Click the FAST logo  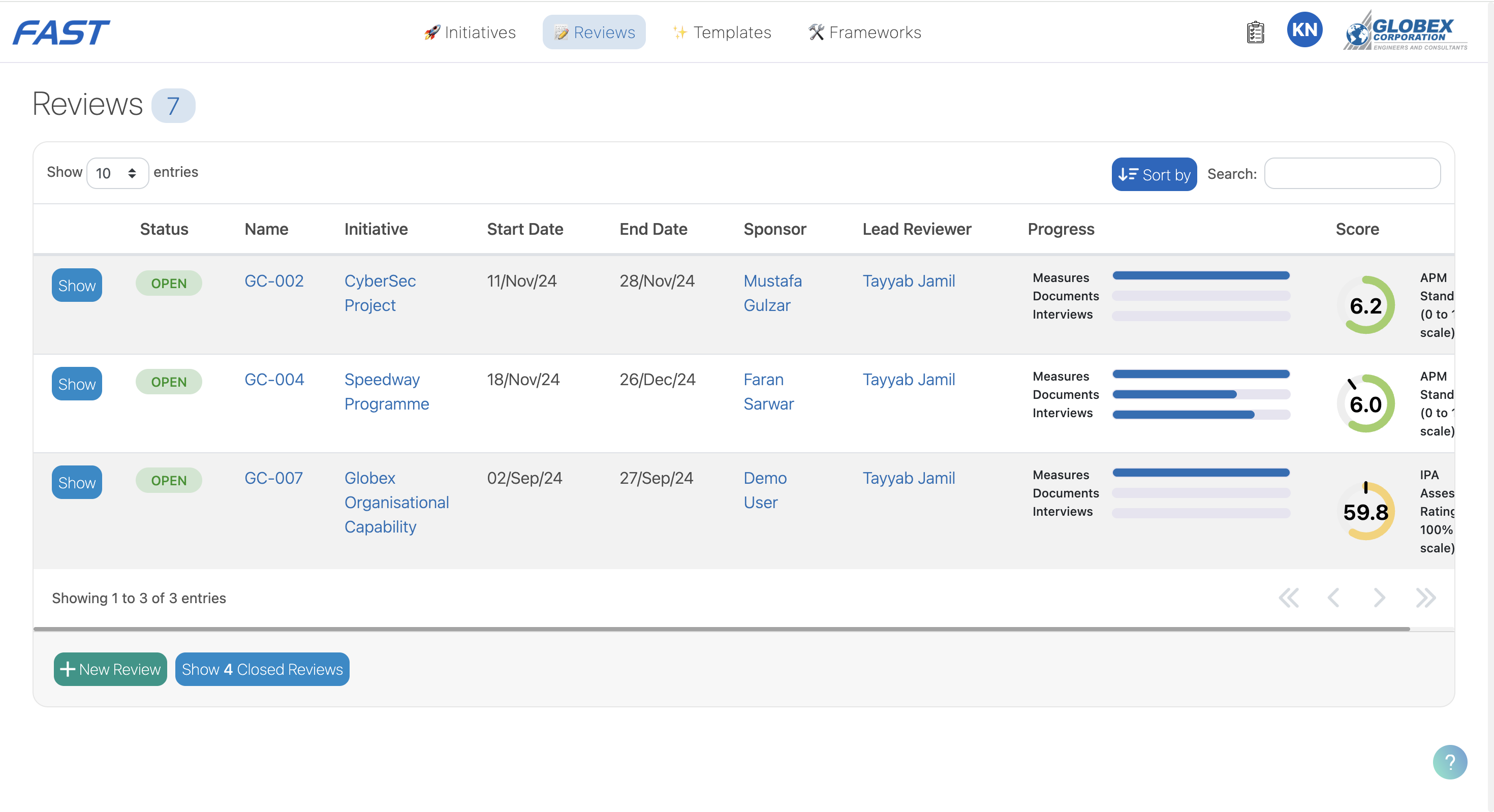point(61,32)
